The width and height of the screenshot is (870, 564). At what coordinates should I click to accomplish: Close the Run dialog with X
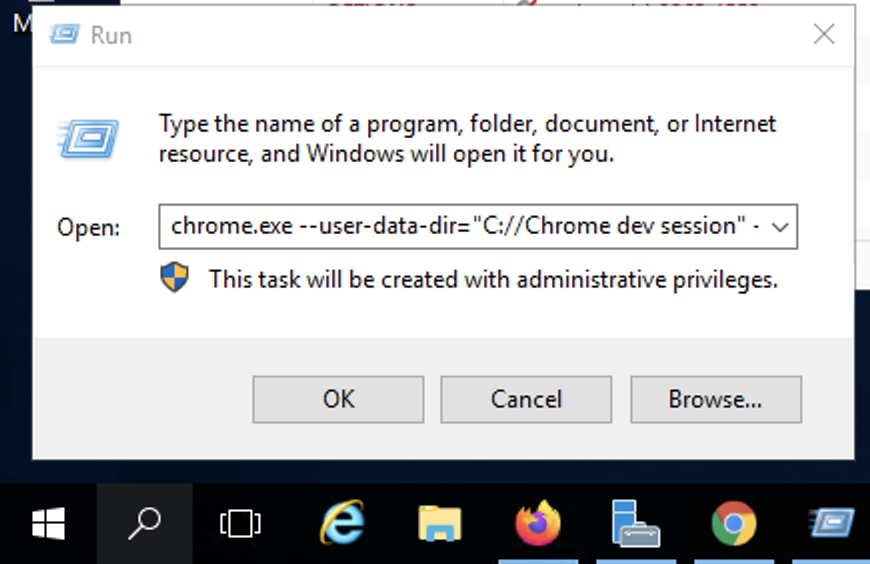click(x=824, y=35)
